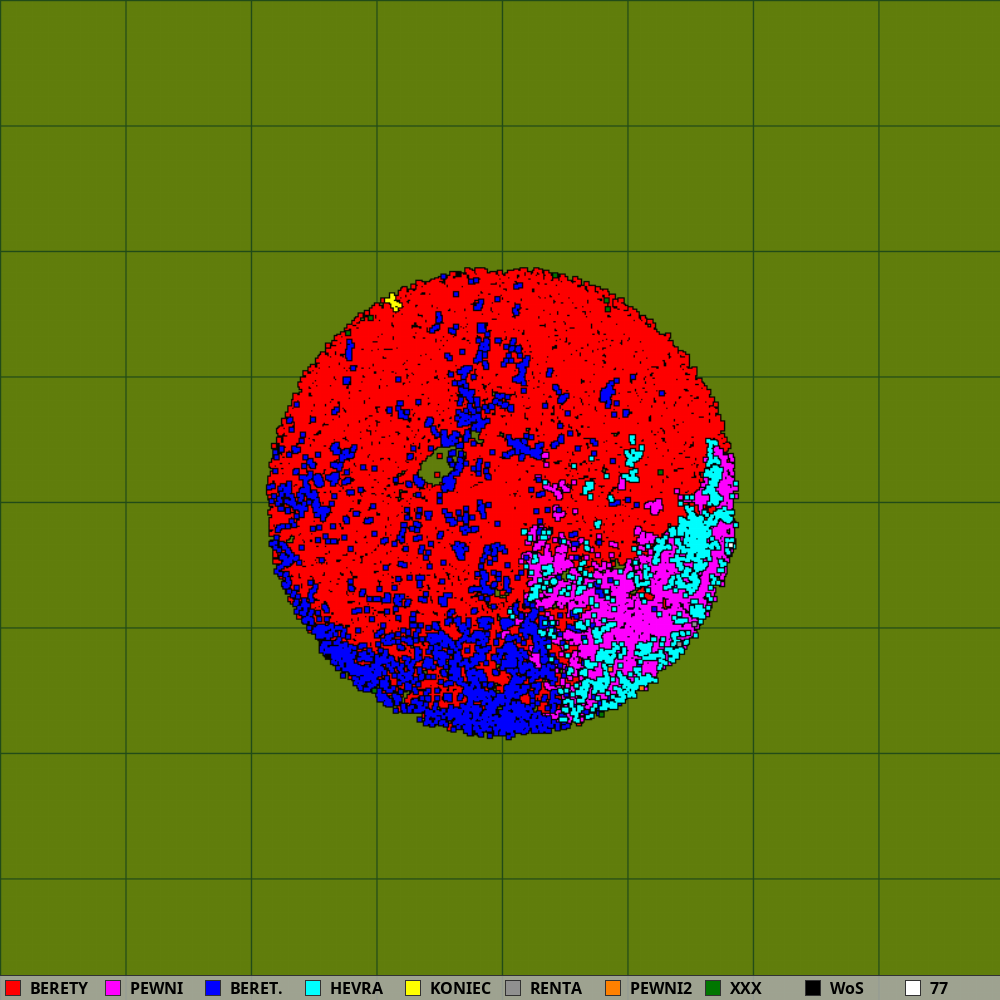1000x1000 pixels.
Task: Click the olive hole inside the red region
Action: [436, 466]
